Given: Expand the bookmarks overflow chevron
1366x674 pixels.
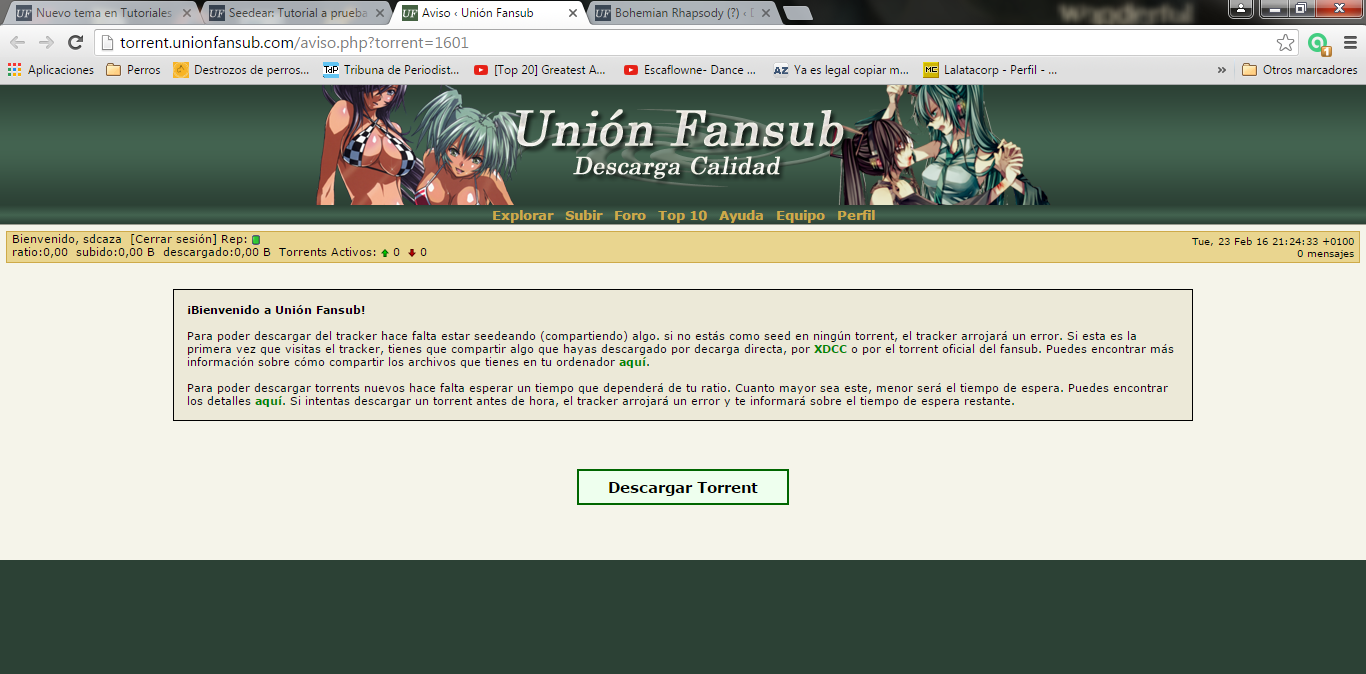Looking at the screenshot, I should (x=1221, y=70).
